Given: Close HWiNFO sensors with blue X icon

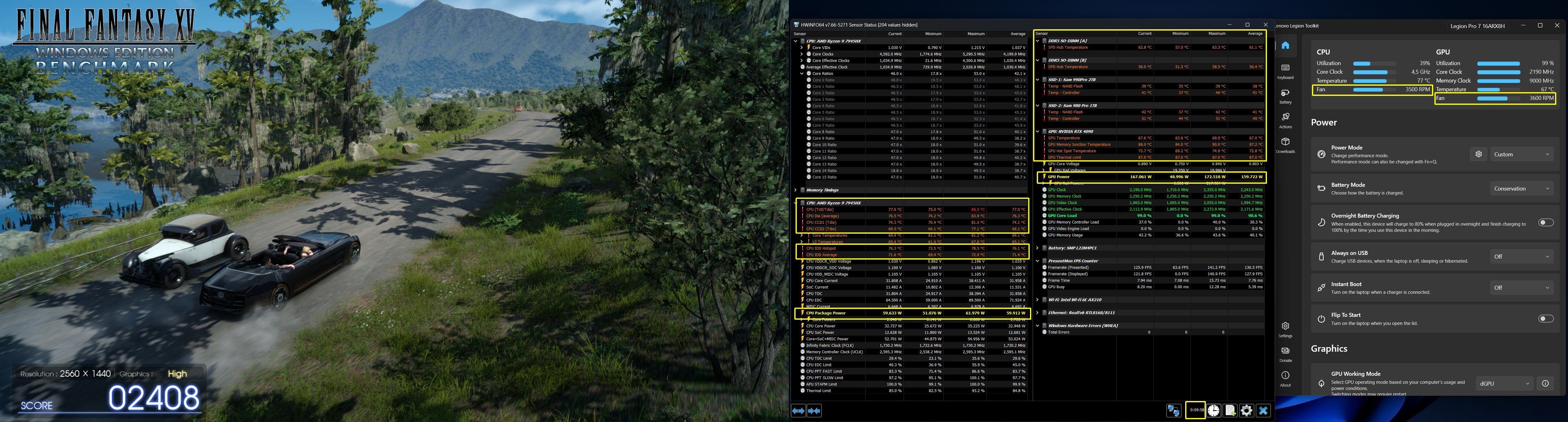Looking at the screenshot, I should coord(1263,411).
